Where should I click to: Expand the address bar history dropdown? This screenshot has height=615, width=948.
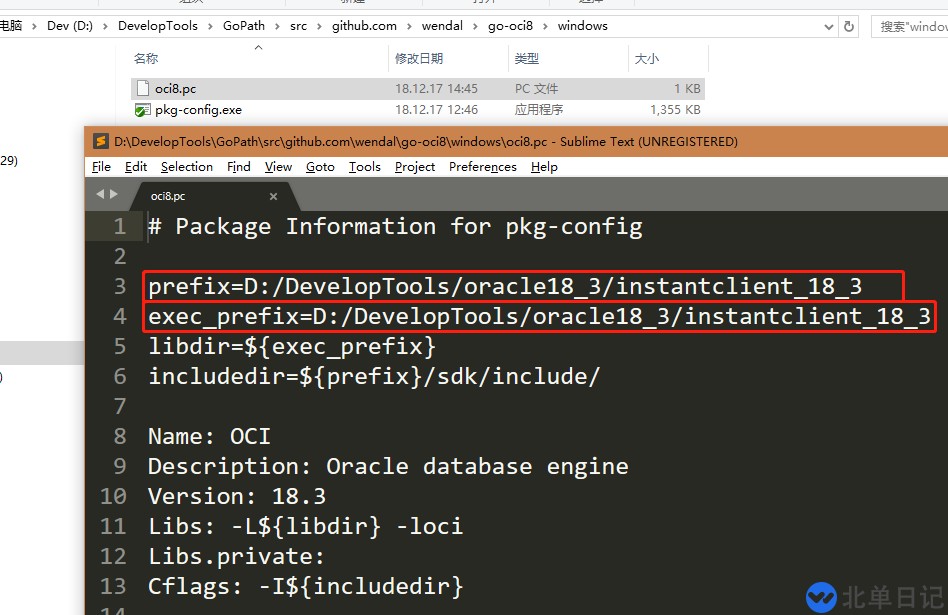click(829, 26)
